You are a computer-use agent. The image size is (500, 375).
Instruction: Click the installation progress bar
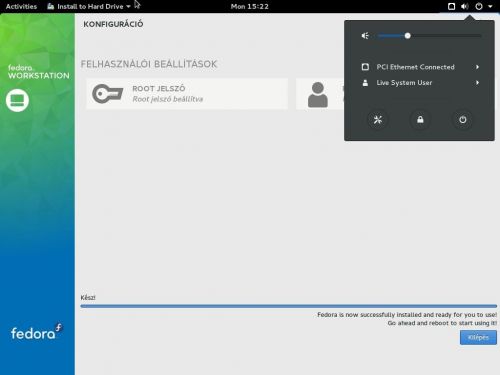(x=288, y=306)
